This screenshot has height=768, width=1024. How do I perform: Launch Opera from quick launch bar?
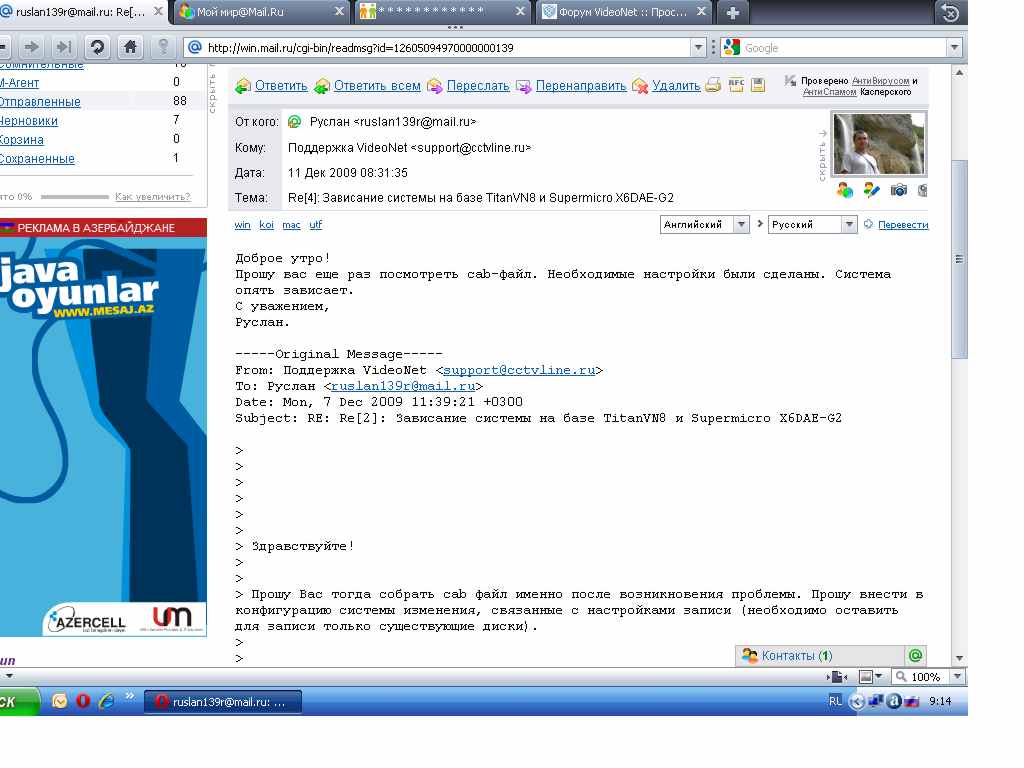tap(83, 701)
